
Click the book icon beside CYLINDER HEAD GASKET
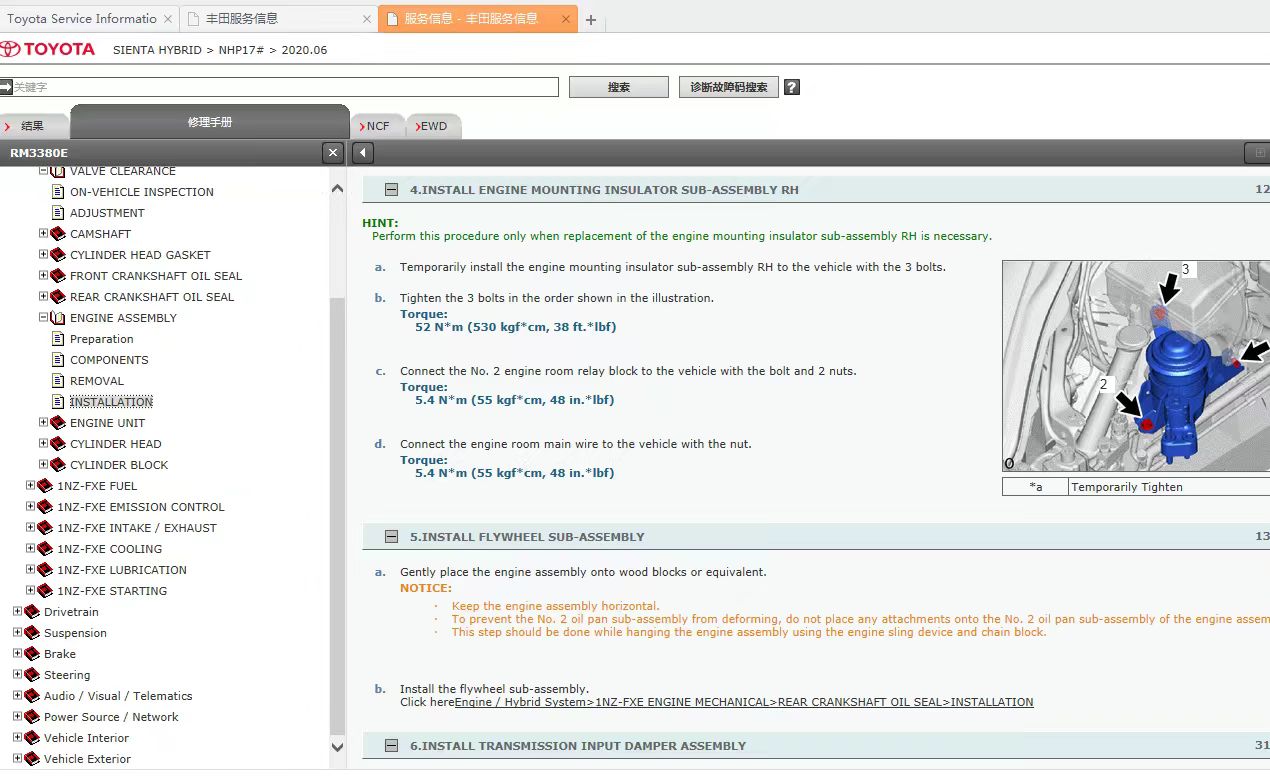click(x=58, y=255)
